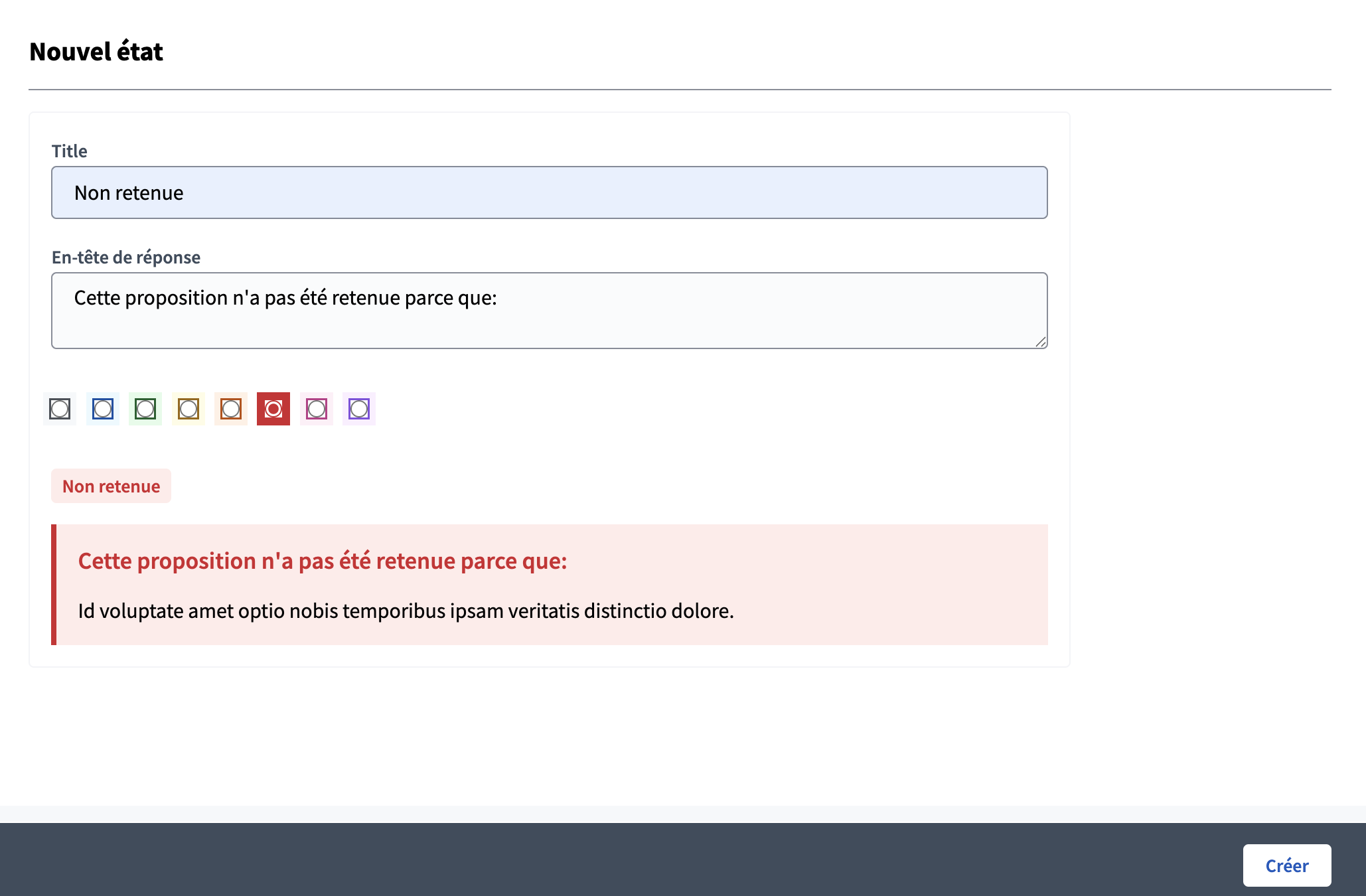
Task: Click the selected red color option
Action: coord(273,409)
